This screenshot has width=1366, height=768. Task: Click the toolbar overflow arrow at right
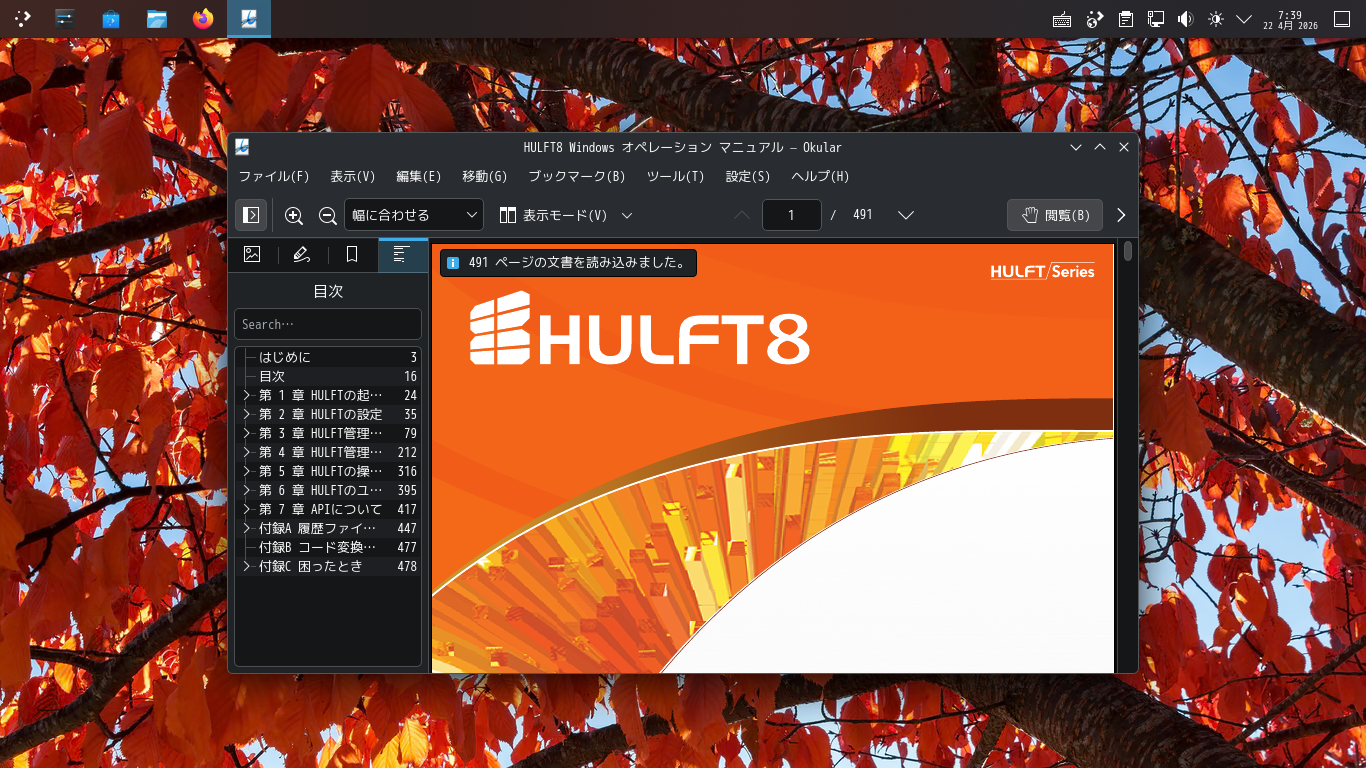point(1121,215)
